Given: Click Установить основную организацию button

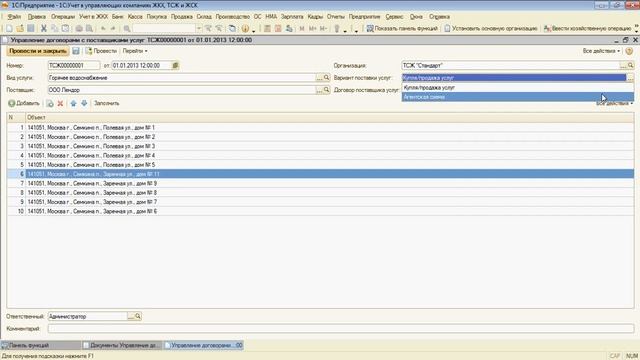Looking at the screenshot, I should (x=491, y=29).
